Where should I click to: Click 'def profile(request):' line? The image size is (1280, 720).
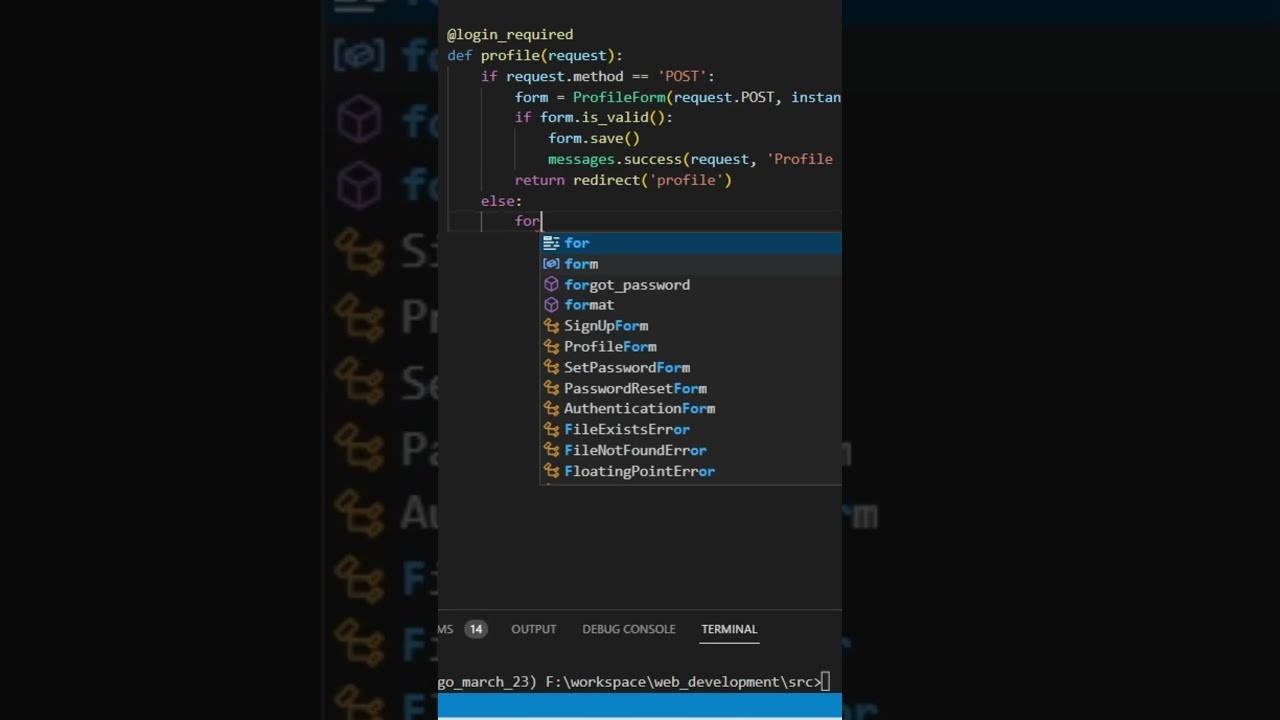(x=535, y=56)
